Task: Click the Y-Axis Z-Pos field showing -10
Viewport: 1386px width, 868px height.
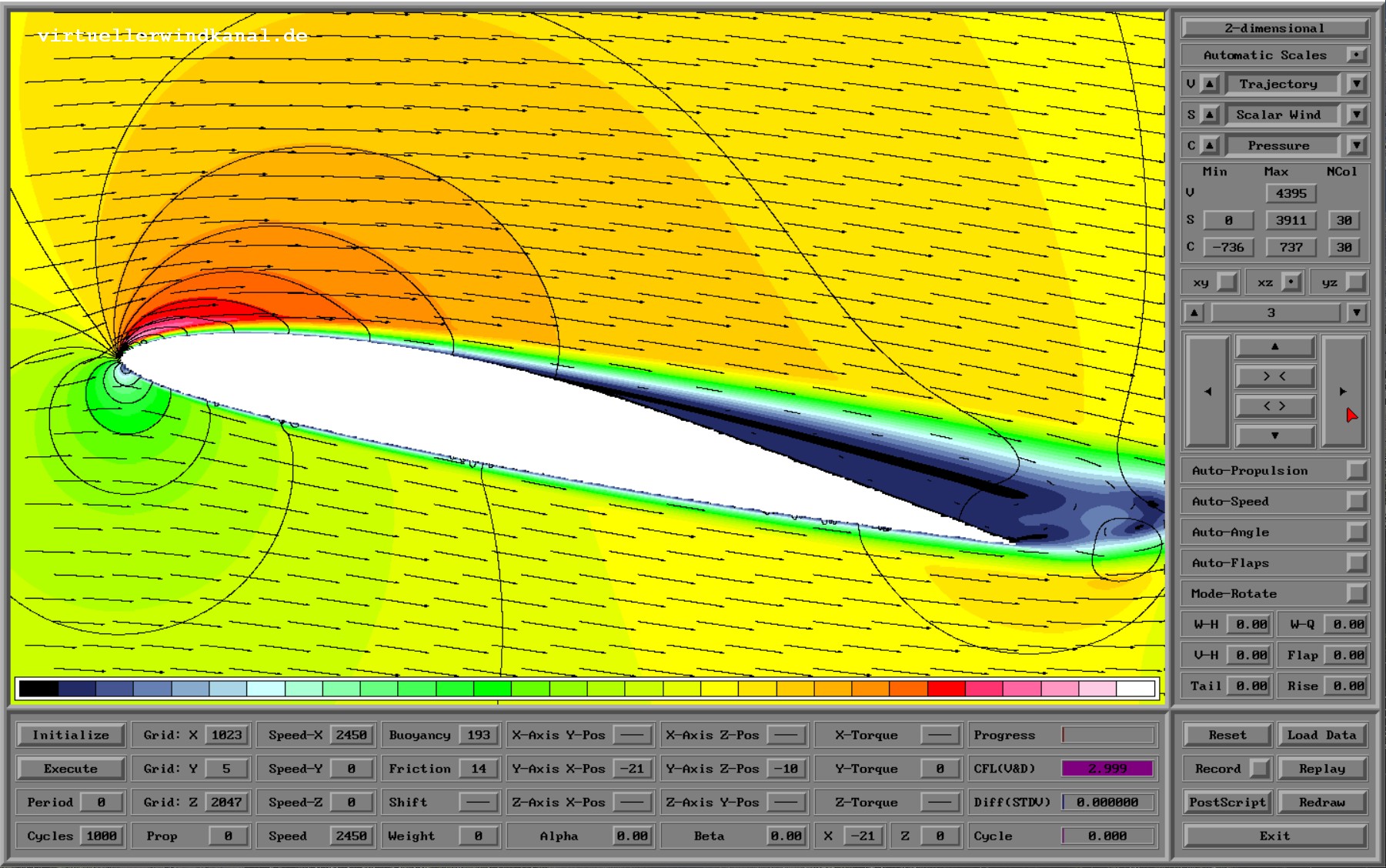Action: (786, 768)
